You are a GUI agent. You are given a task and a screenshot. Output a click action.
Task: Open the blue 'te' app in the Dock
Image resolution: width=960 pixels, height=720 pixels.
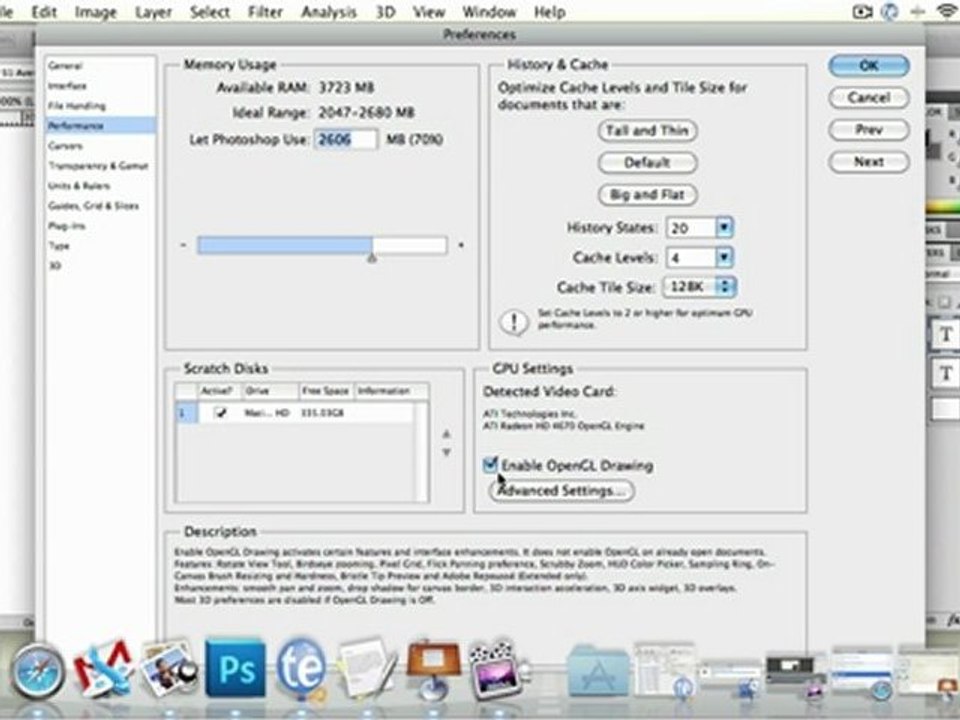(301, 669)
